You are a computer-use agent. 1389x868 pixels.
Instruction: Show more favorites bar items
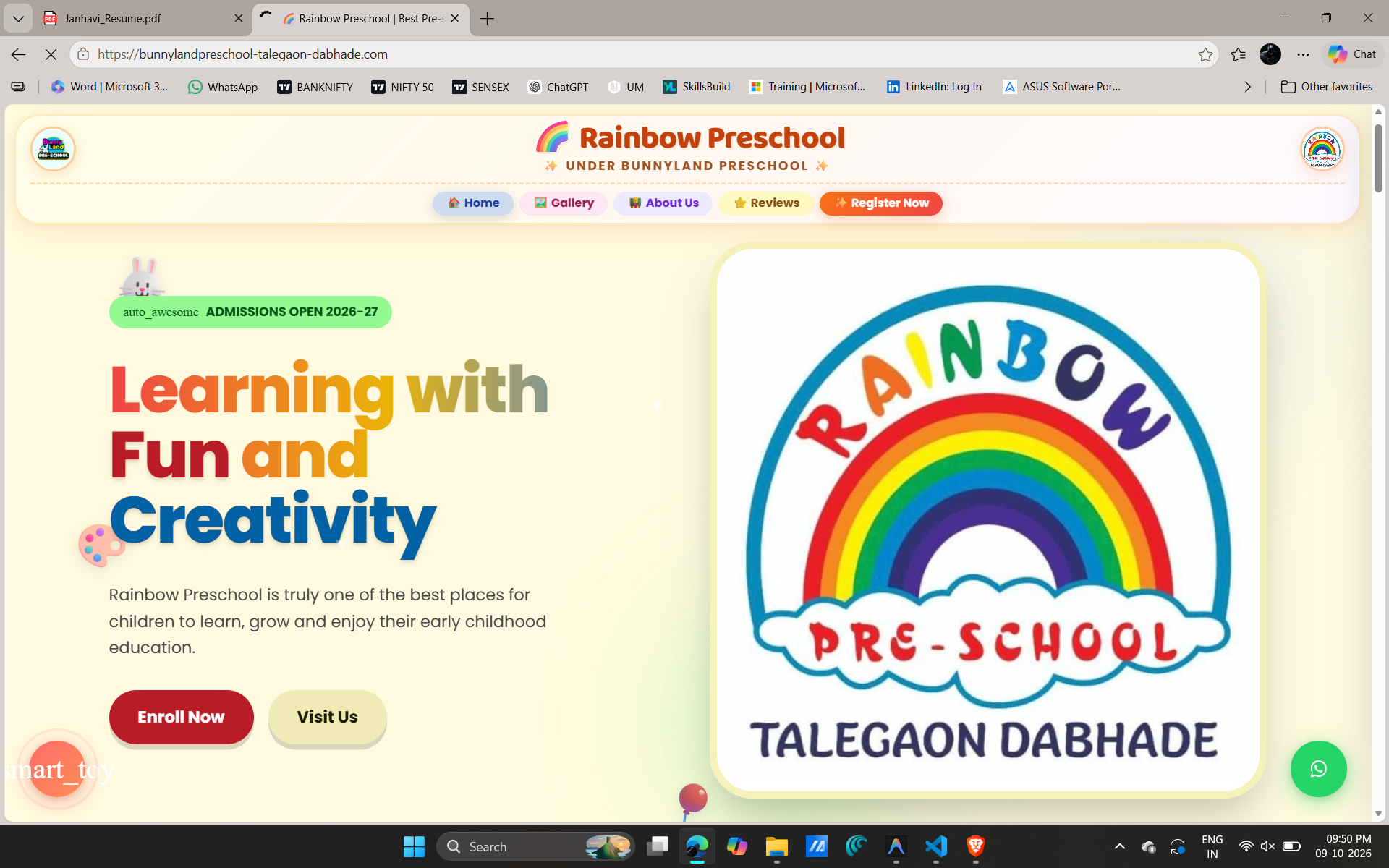coord(1247,87)
